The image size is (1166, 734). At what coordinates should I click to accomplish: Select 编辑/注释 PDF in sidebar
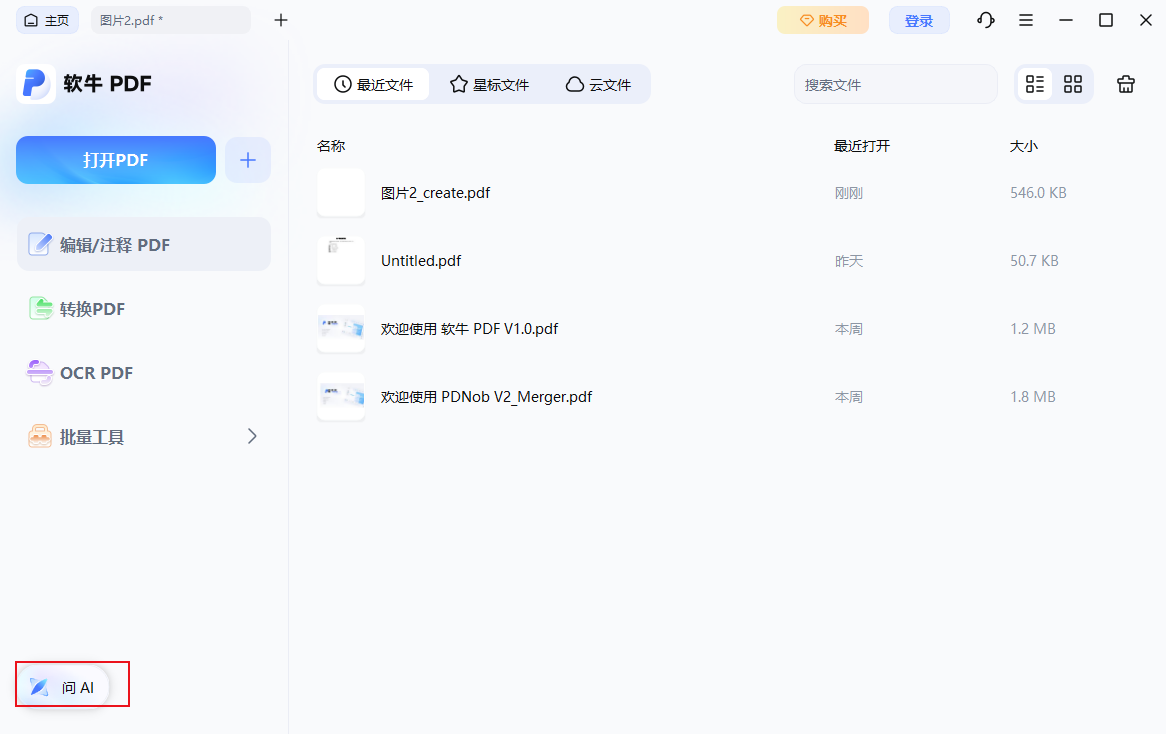[x=144, y=245]
